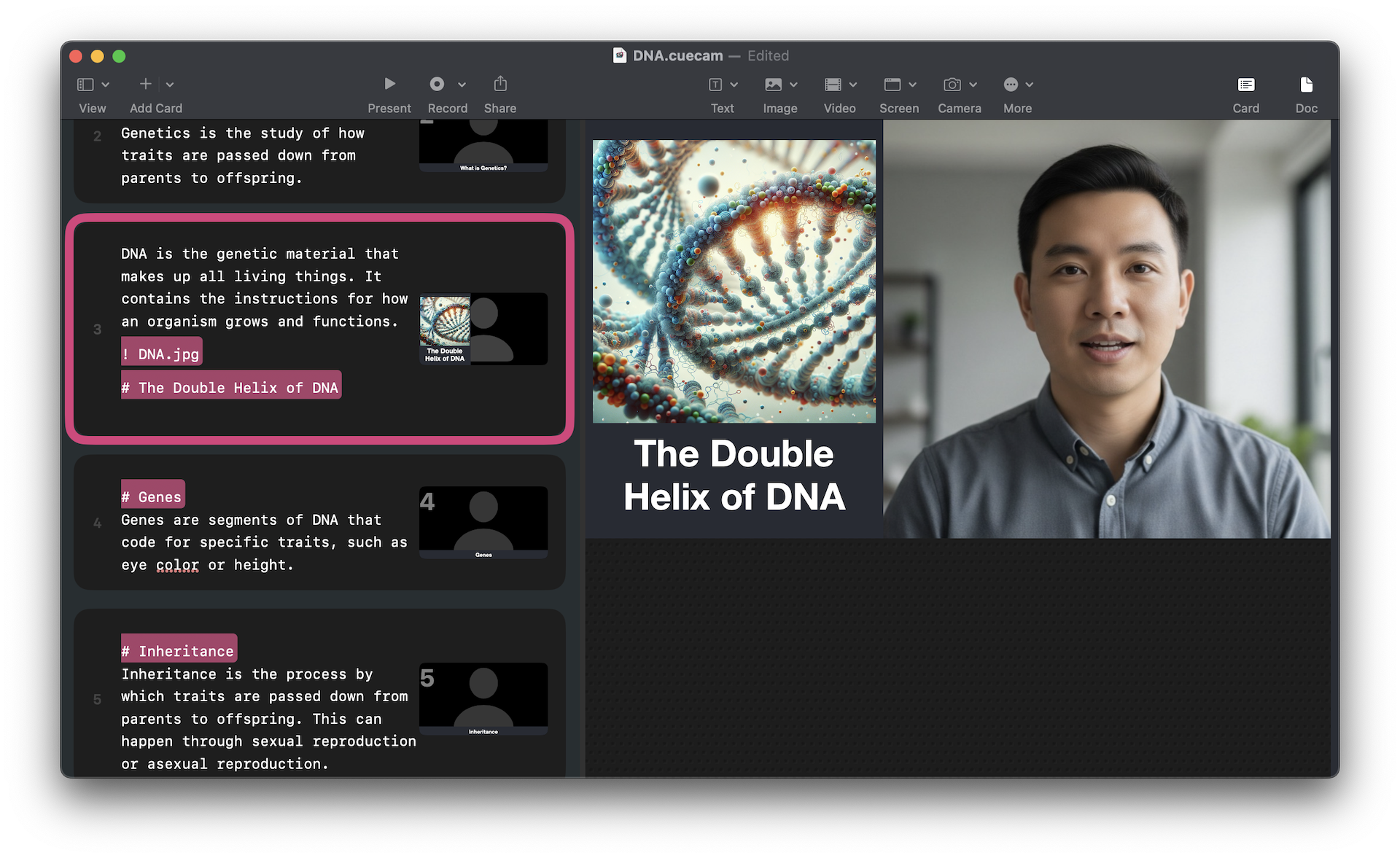Image resolution: width=1400 pixels, height=858 pixels.
Task: Expand the Screen dropdown chevron
Action: click(912, 85)
